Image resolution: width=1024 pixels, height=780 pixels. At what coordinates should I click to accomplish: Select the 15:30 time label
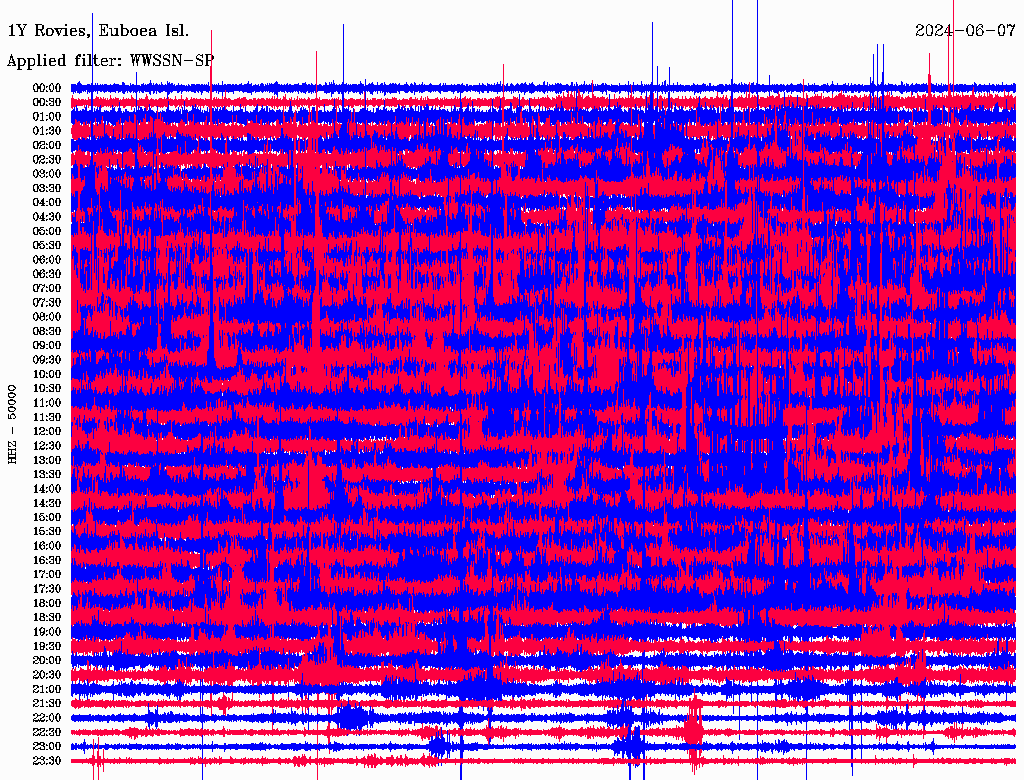coord(47,532)
